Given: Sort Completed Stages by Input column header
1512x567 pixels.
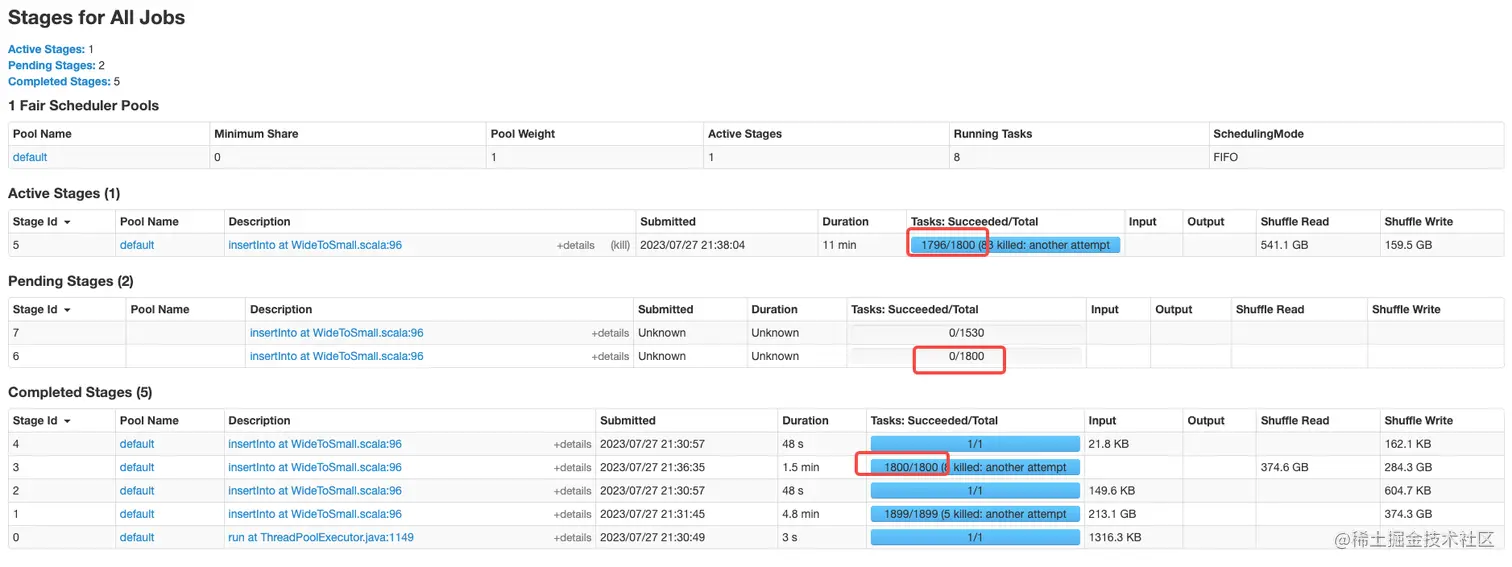Looking at the screenshot, I should [x=1103, y=421].
